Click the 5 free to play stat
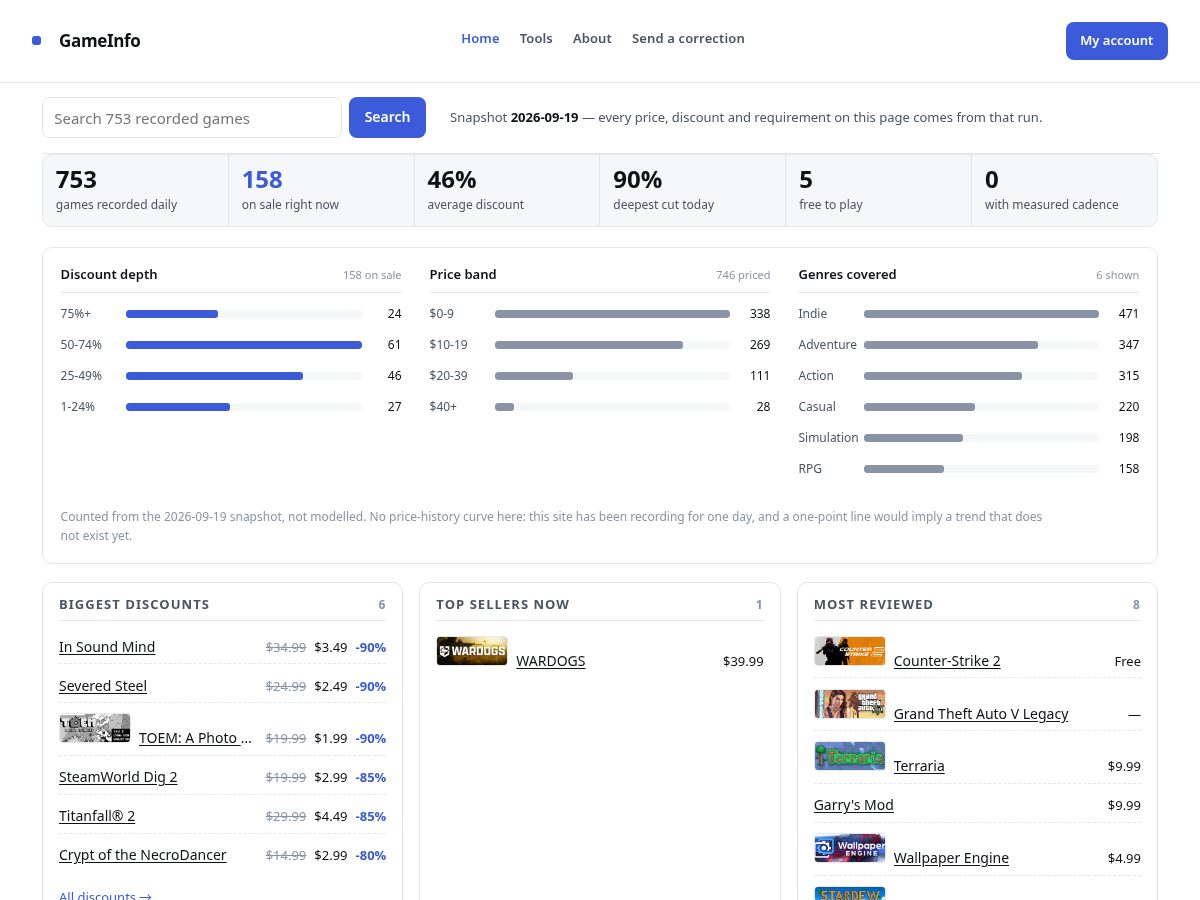Image resolution: width=1200 pixels, height=900 pixels. (878, 190)
